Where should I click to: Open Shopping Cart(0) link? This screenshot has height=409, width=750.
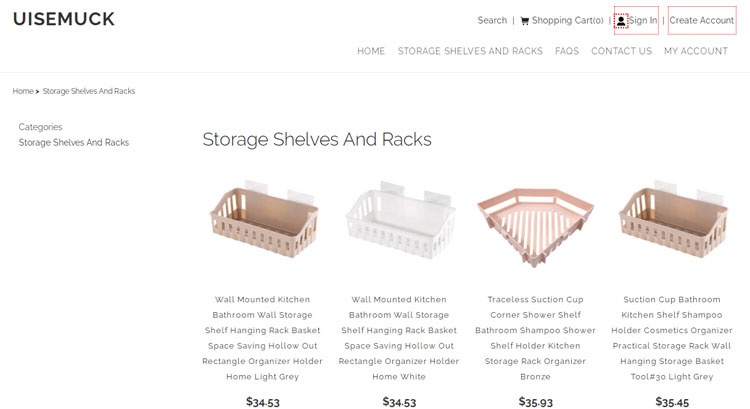(567, 21)
